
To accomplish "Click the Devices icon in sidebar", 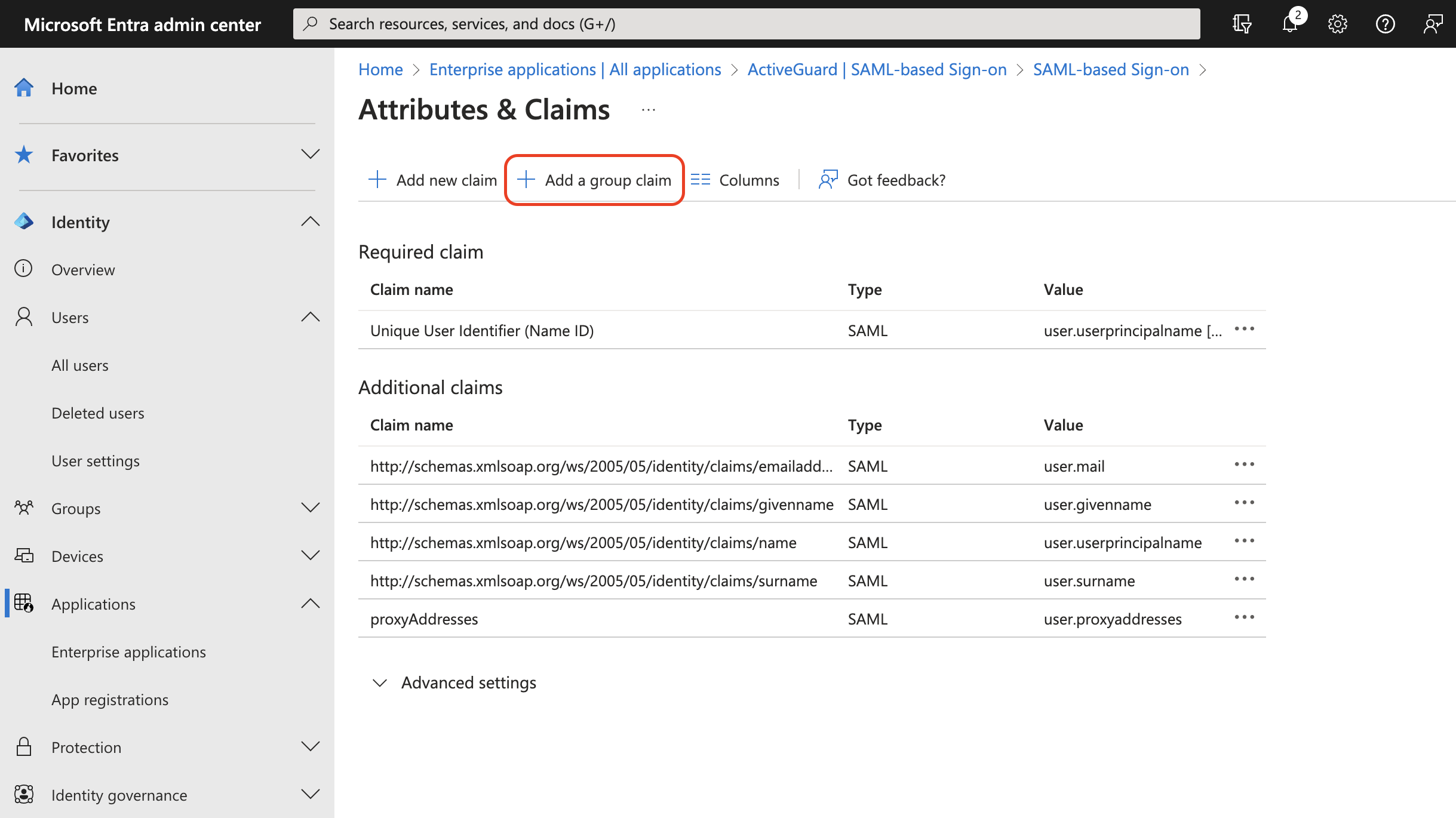I will pyautogui.click(x=24, y=555).
